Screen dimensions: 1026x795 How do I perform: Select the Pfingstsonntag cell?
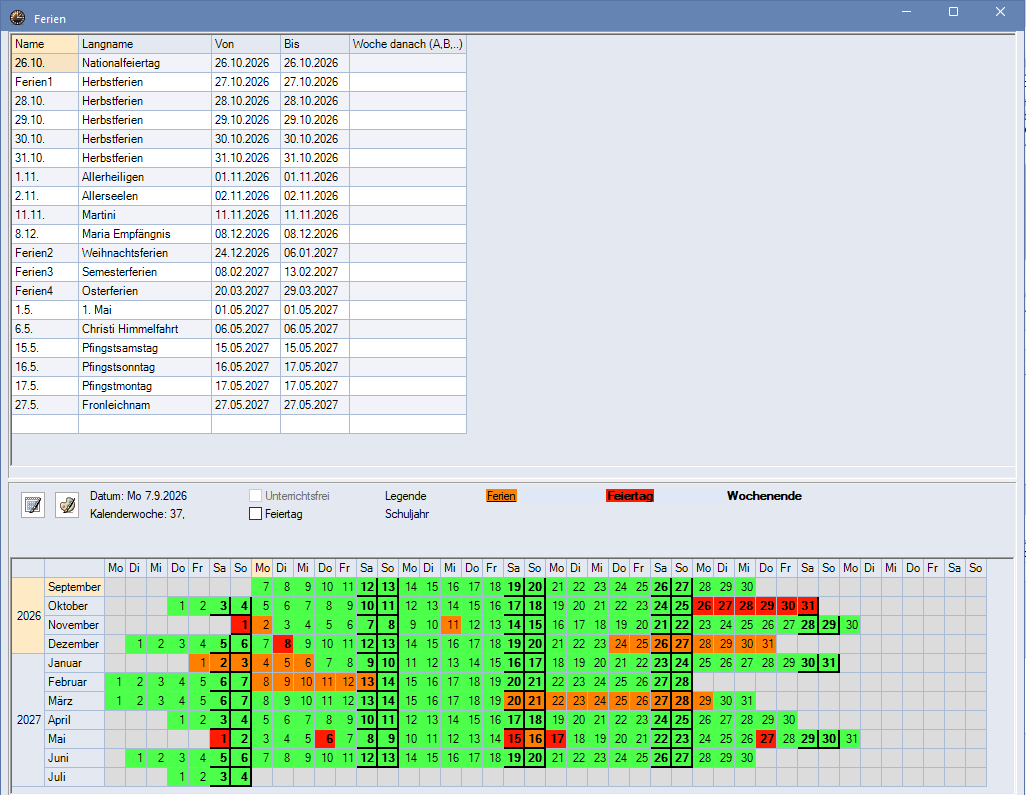coord(145,366)
